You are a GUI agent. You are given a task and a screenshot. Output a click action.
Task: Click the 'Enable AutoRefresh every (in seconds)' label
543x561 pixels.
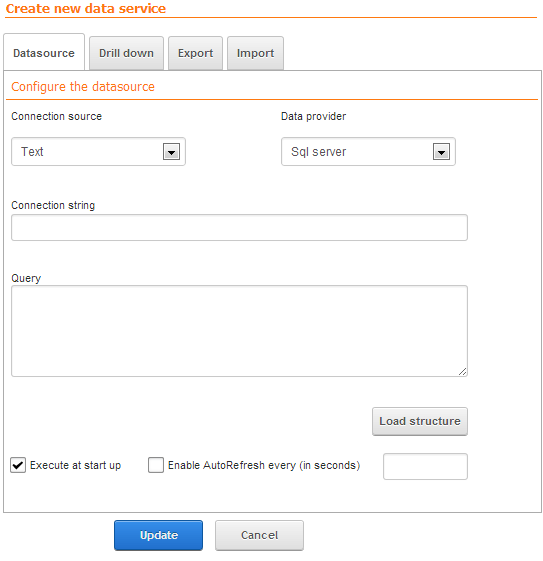pos(264,465)
